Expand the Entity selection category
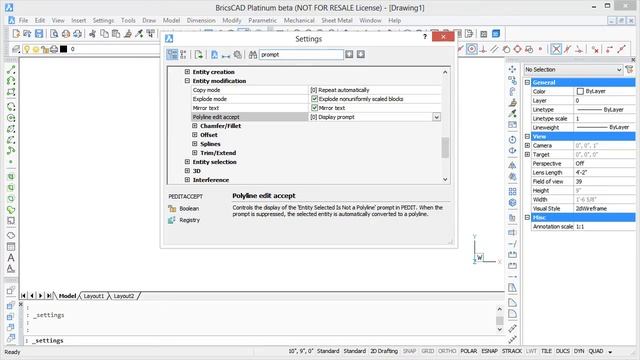Image resolution: width=640 pixels, height=360 pixels. 187,162
